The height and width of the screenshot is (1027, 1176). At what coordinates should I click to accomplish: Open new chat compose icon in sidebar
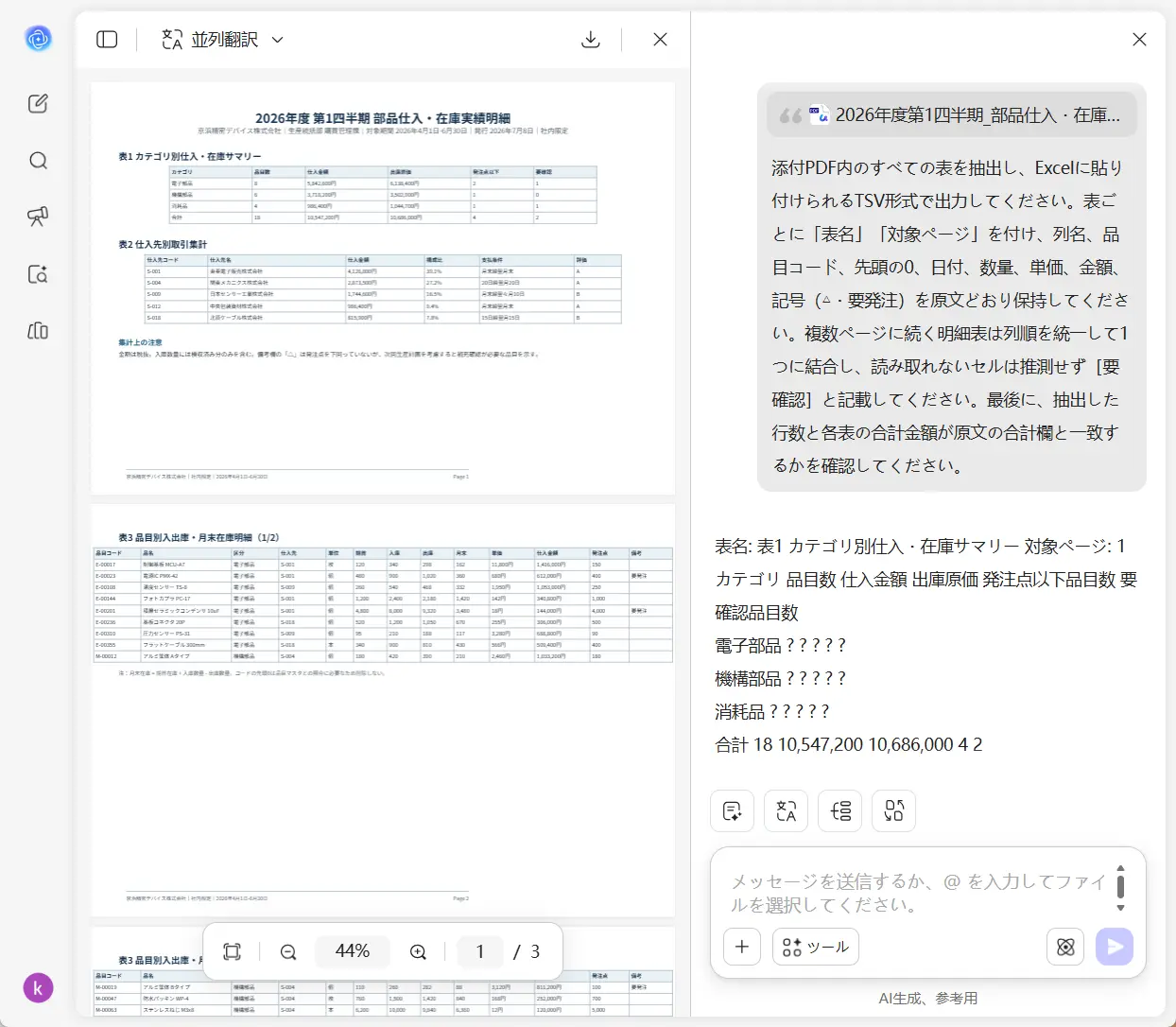point(38,104)
